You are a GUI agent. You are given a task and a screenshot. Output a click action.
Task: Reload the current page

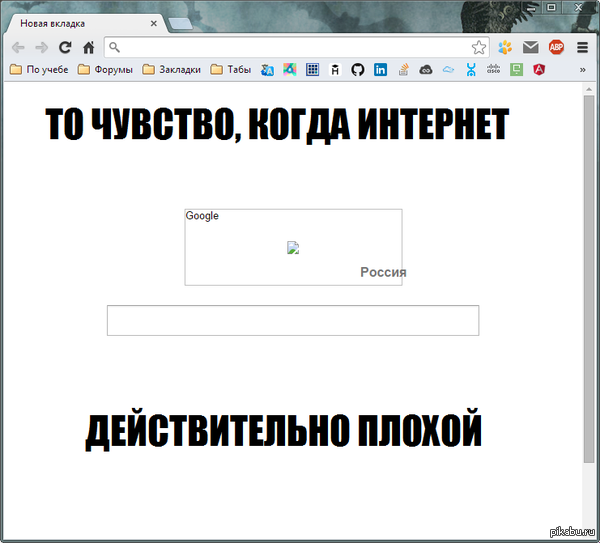pos(65,47)
